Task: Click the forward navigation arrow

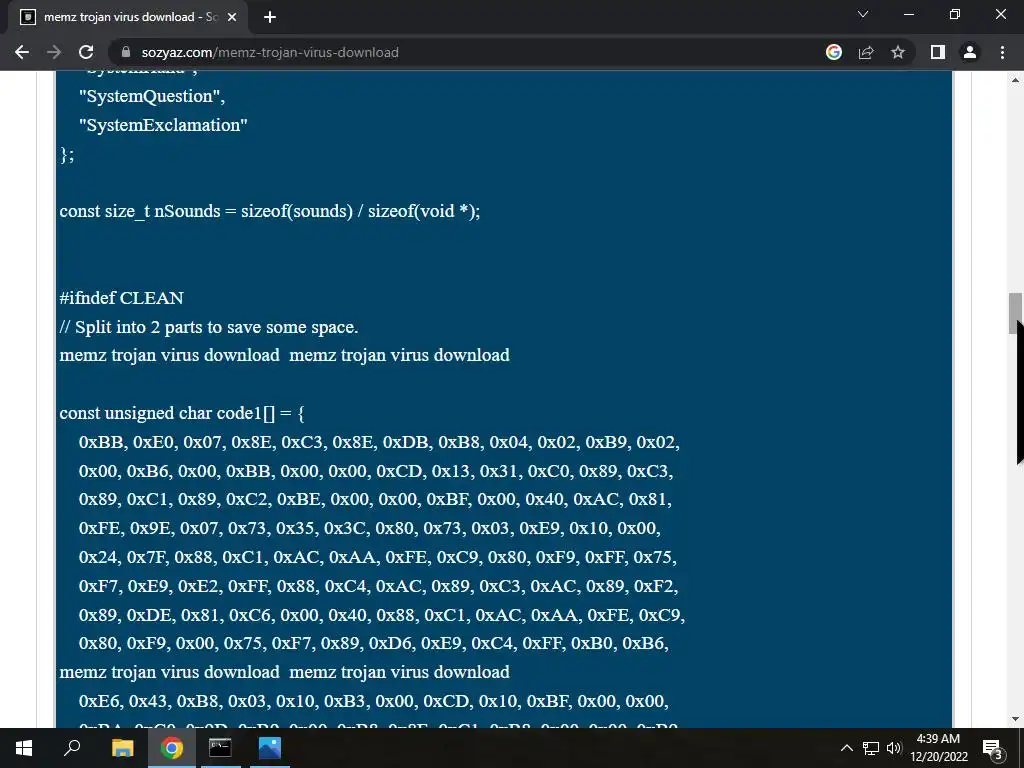Action: (x=54, y=52)
